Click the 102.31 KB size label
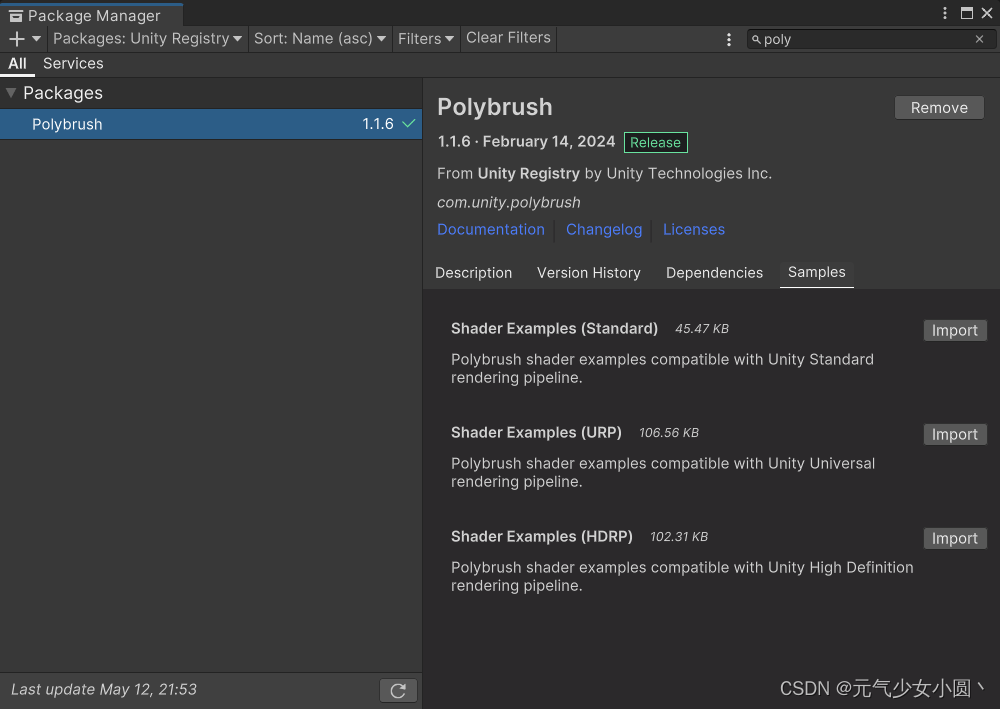Viewport: 1000px width, 709px height. [679, 537]
